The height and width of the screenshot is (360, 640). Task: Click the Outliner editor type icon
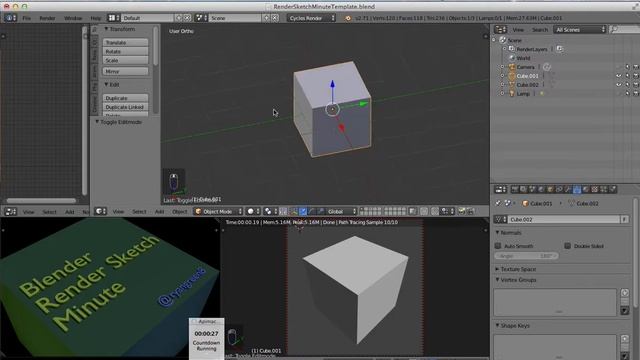pos(500,29)
